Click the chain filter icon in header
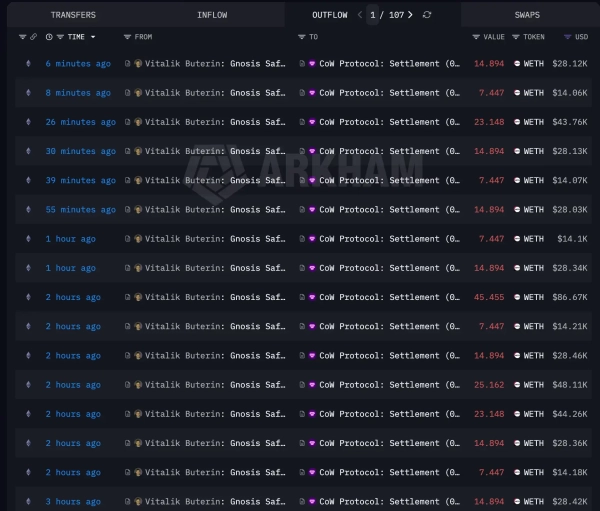This screenshot has width=600, height=511. coord(23,37)
